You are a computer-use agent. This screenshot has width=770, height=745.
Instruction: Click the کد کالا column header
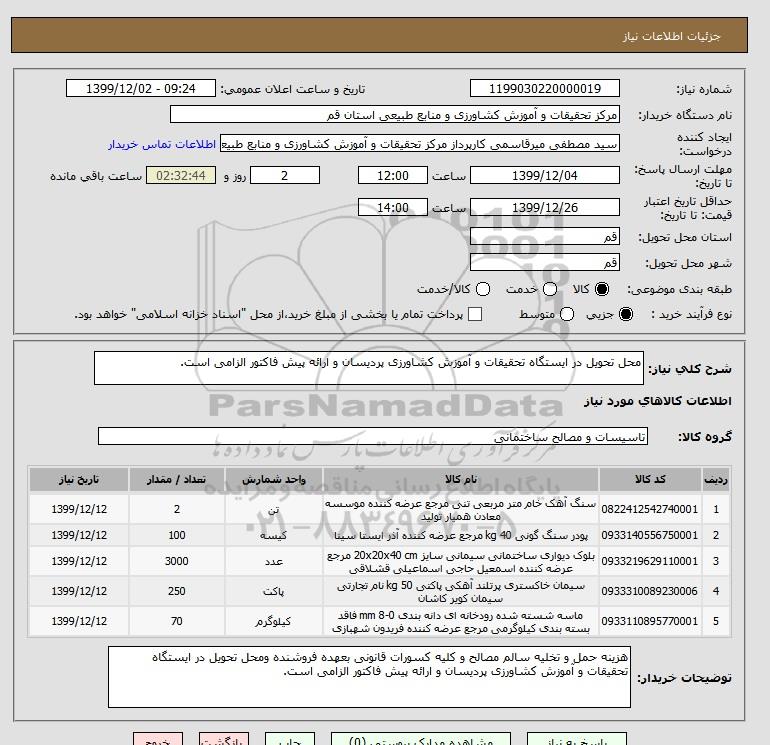(x=650, y=479)
